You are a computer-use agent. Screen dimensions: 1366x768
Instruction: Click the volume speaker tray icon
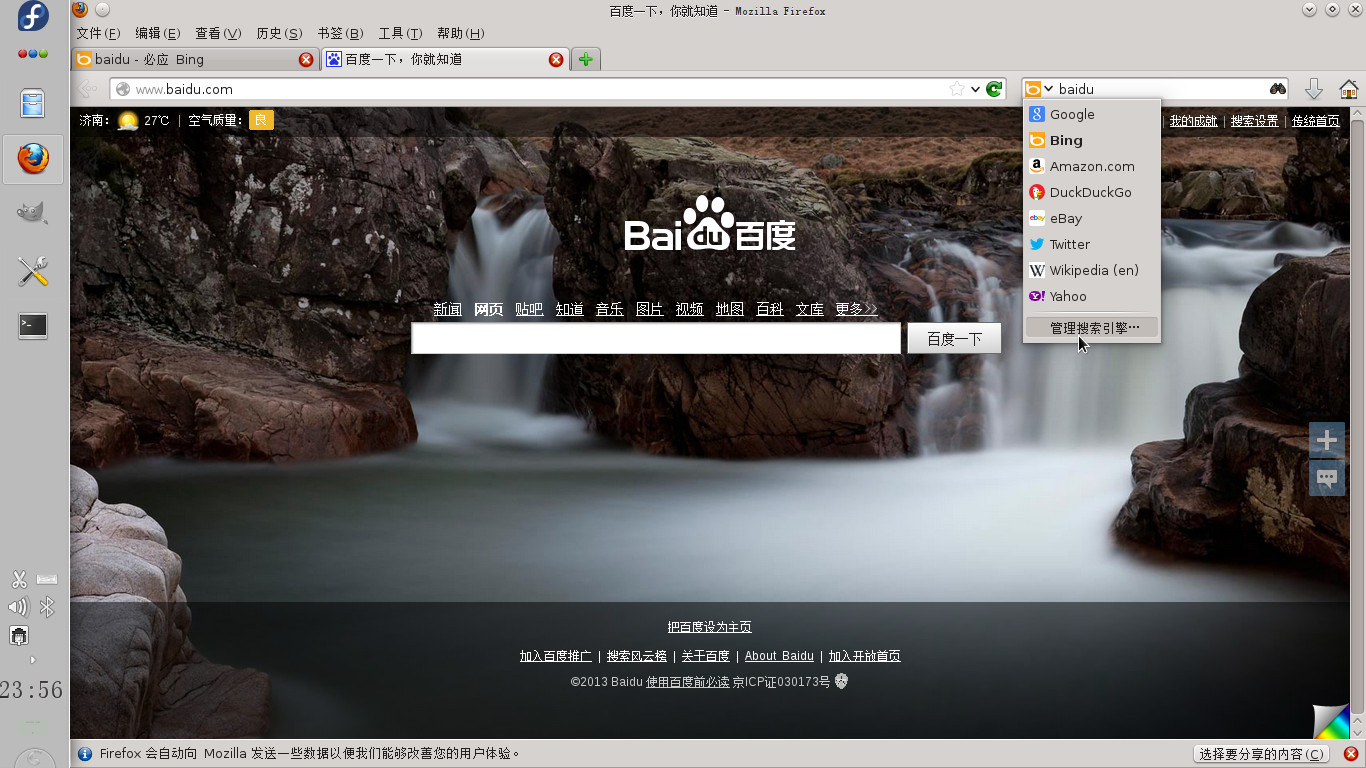18,607
